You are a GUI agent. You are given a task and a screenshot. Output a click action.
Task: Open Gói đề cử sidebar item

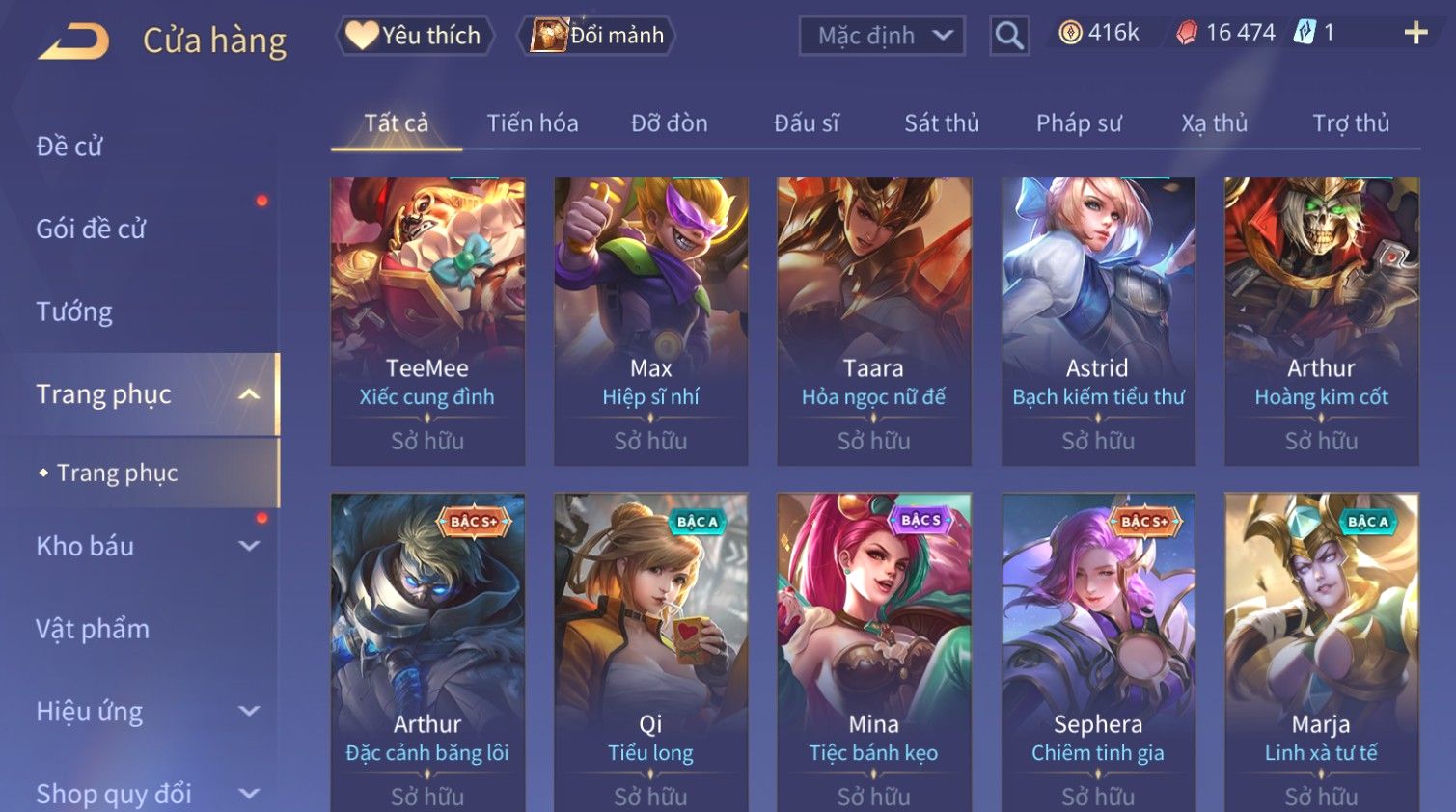click(91, 230)
